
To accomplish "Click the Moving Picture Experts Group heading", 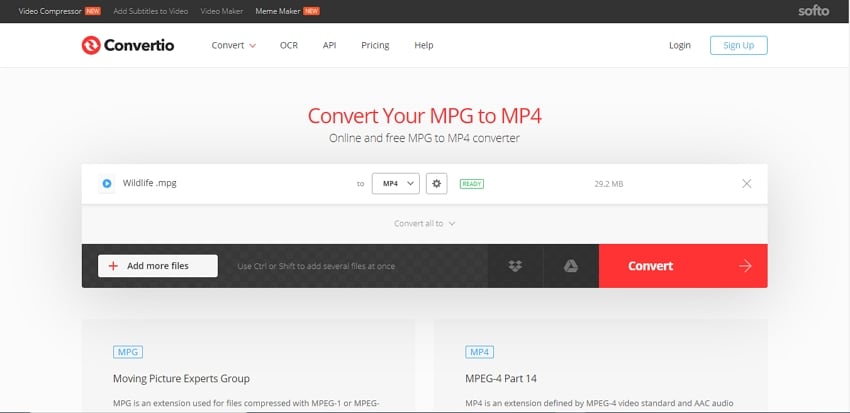I will pyautogui.click(x=182, y=378).
